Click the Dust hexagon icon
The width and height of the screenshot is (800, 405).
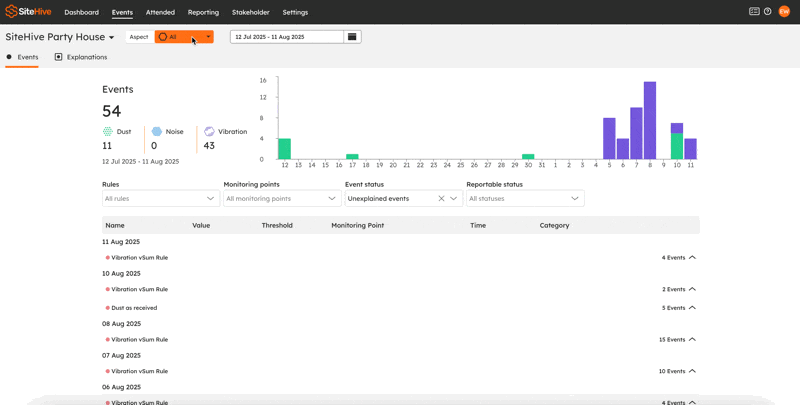(x=108, y=132)
